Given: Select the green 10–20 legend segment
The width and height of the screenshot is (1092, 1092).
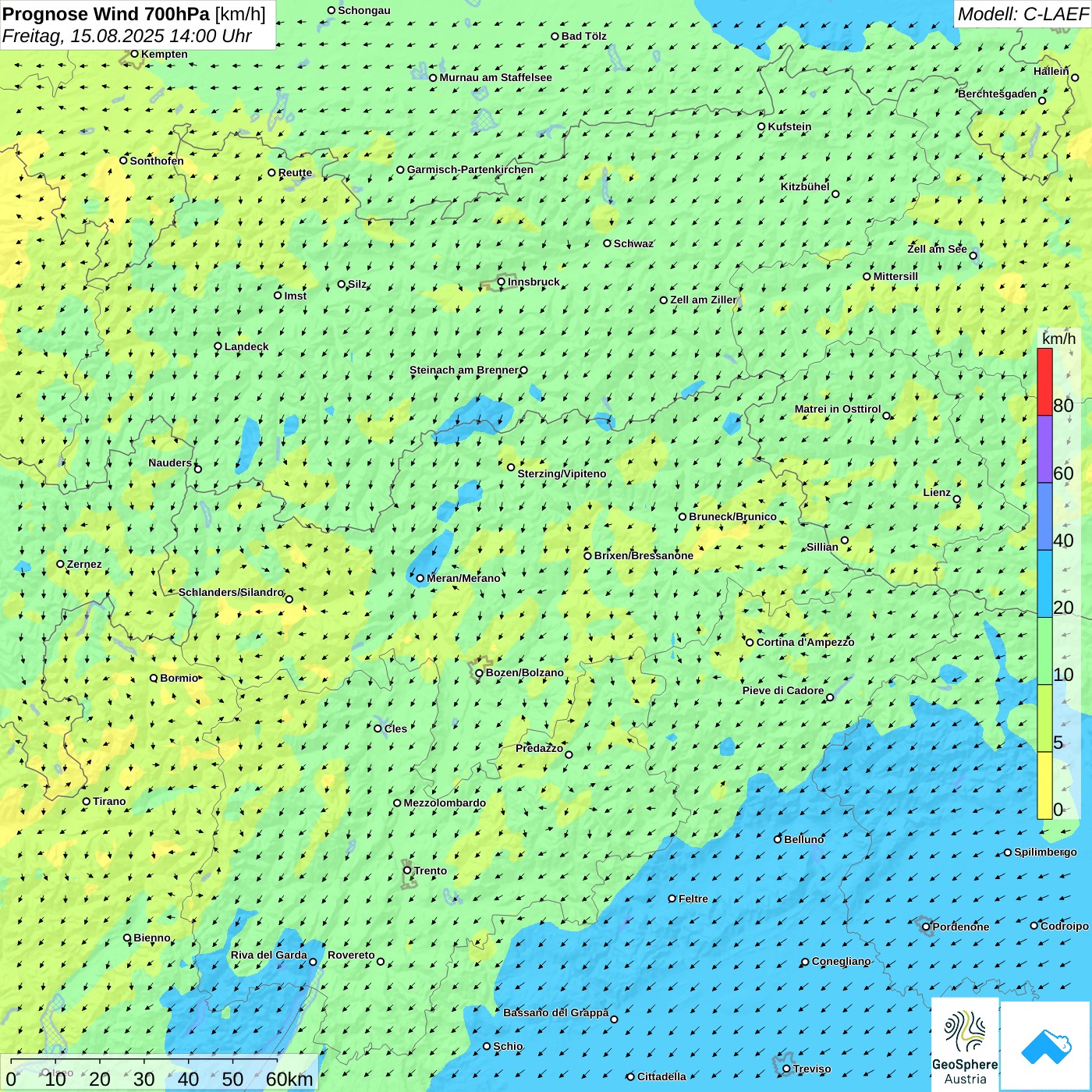Looking at the screenshot, I should [1044, 651].
